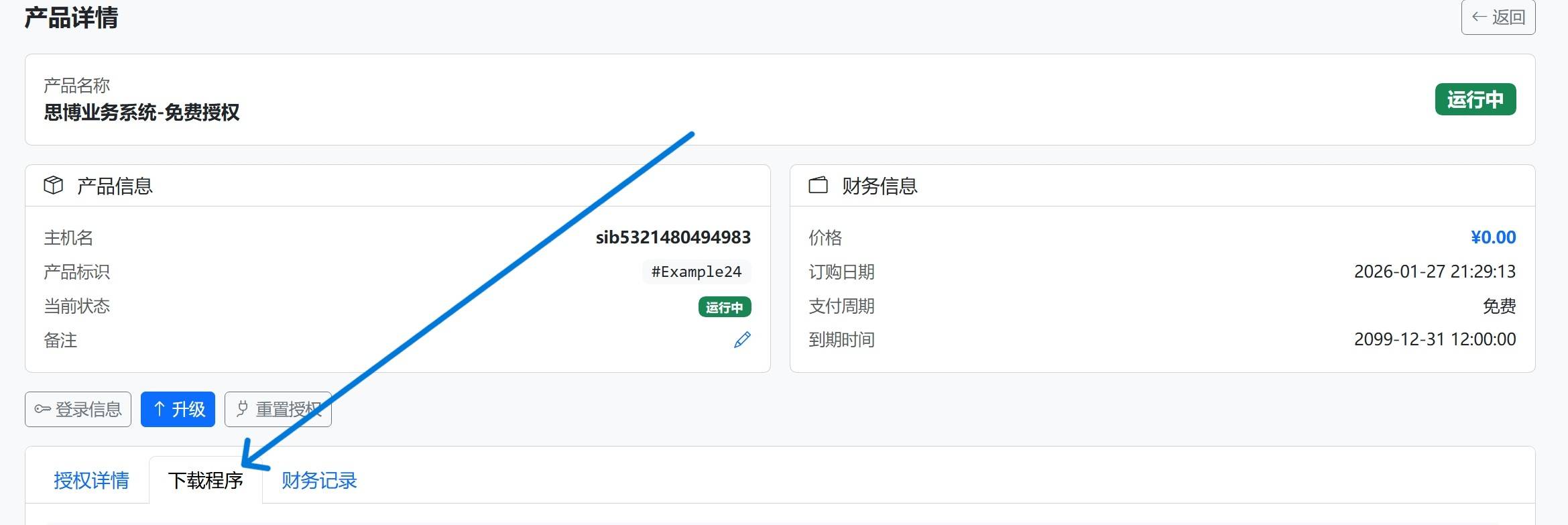The height and width of the screenshot is (525, 1568).
Task: Click the wallet icon beside 财务信息
Action: tap(818, 185)
